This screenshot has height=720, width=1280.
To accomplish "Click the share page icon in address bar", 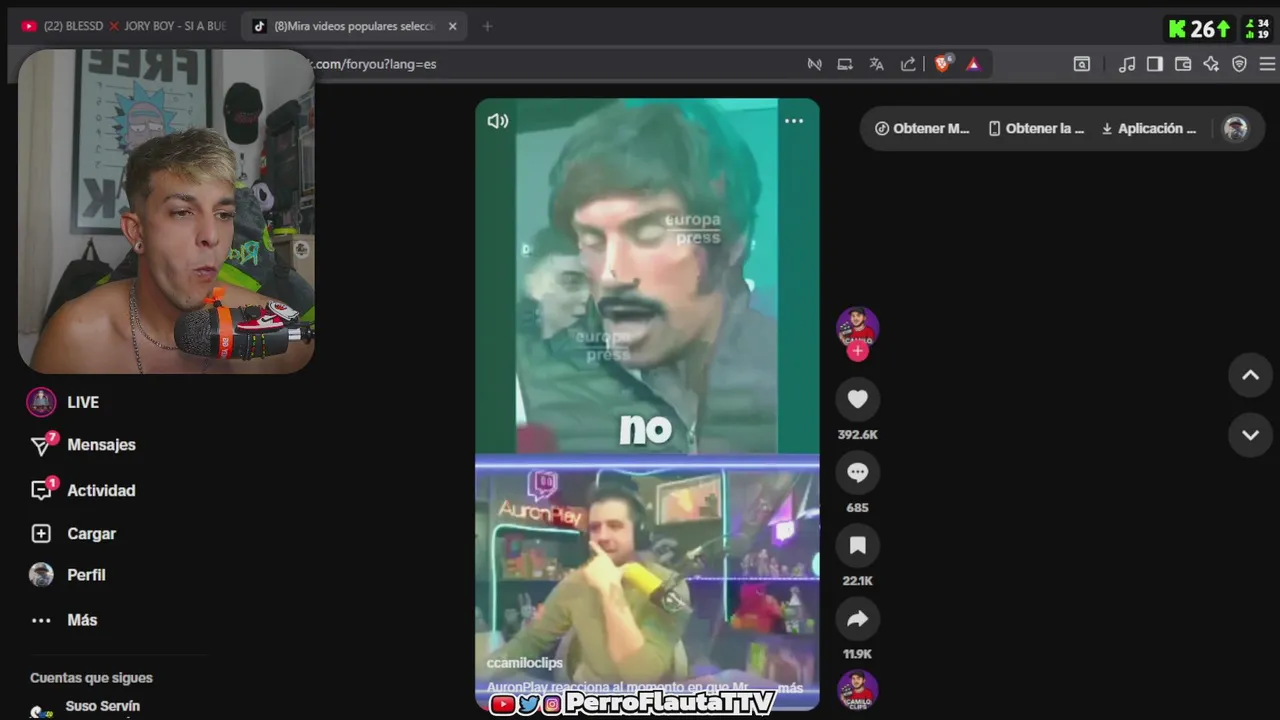I will (x=908, y=64).
